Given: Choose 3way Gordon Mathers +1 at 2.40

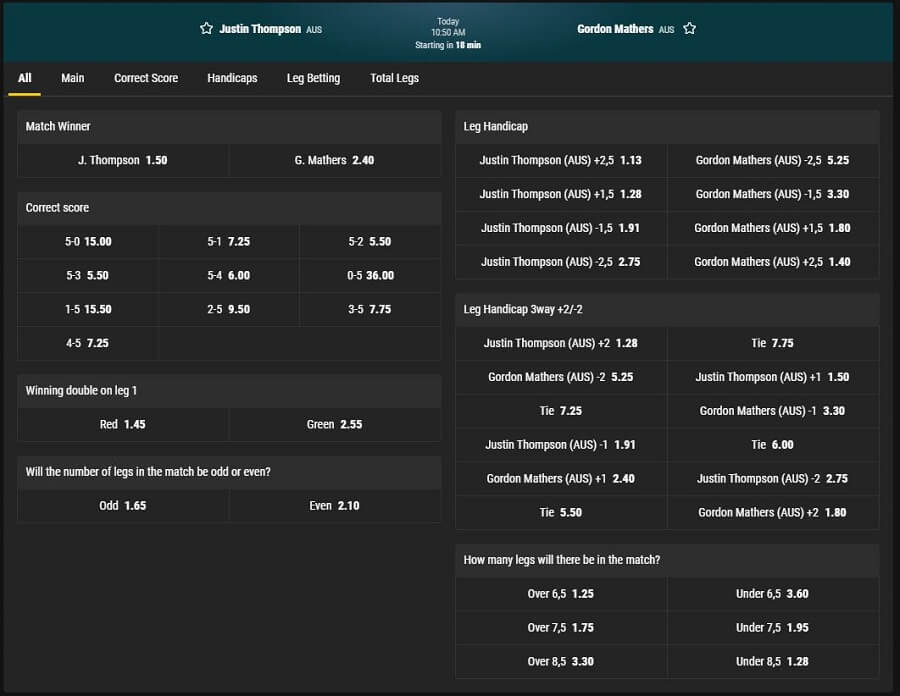Looking at the screenshot, I should pos(561,479).
